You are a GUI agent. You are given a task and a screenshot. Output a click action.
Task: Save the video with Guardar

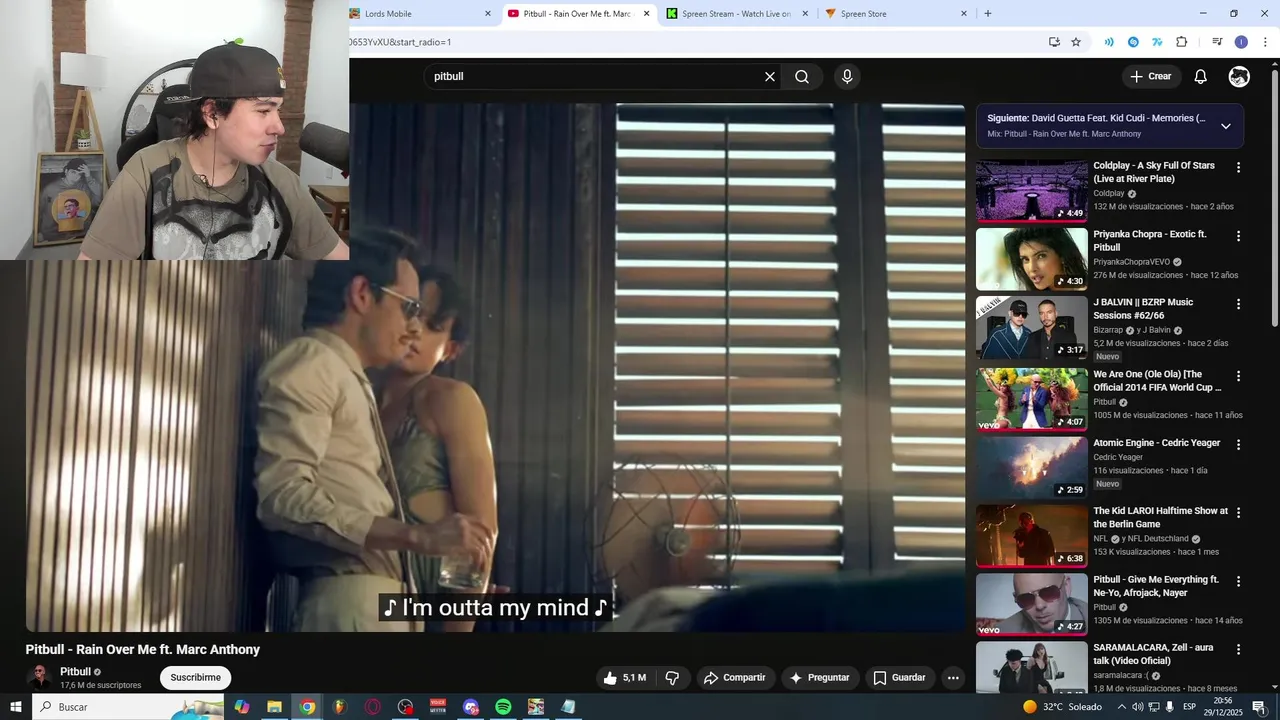tap(900, 678)
